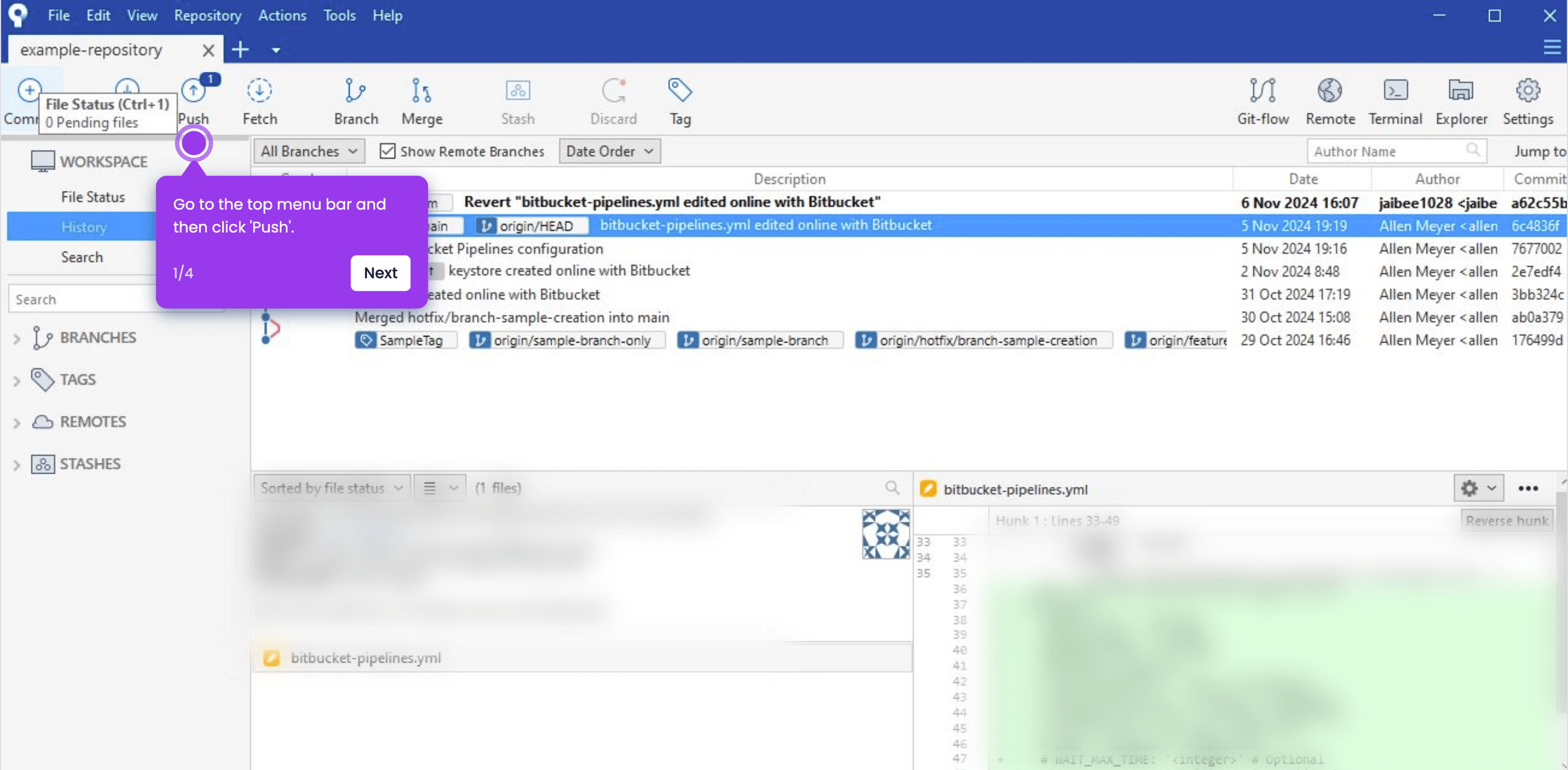
Task: Click the origin/HEAD branch label
Action: [531, 226]
